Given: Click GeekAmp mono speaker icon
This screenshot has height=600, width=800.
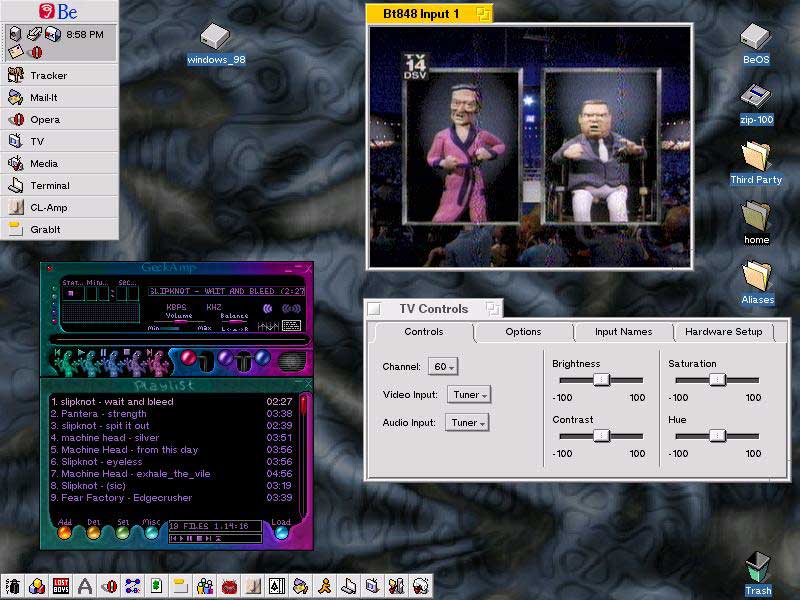Looking at the screenshot, I should tap(267, 308).
